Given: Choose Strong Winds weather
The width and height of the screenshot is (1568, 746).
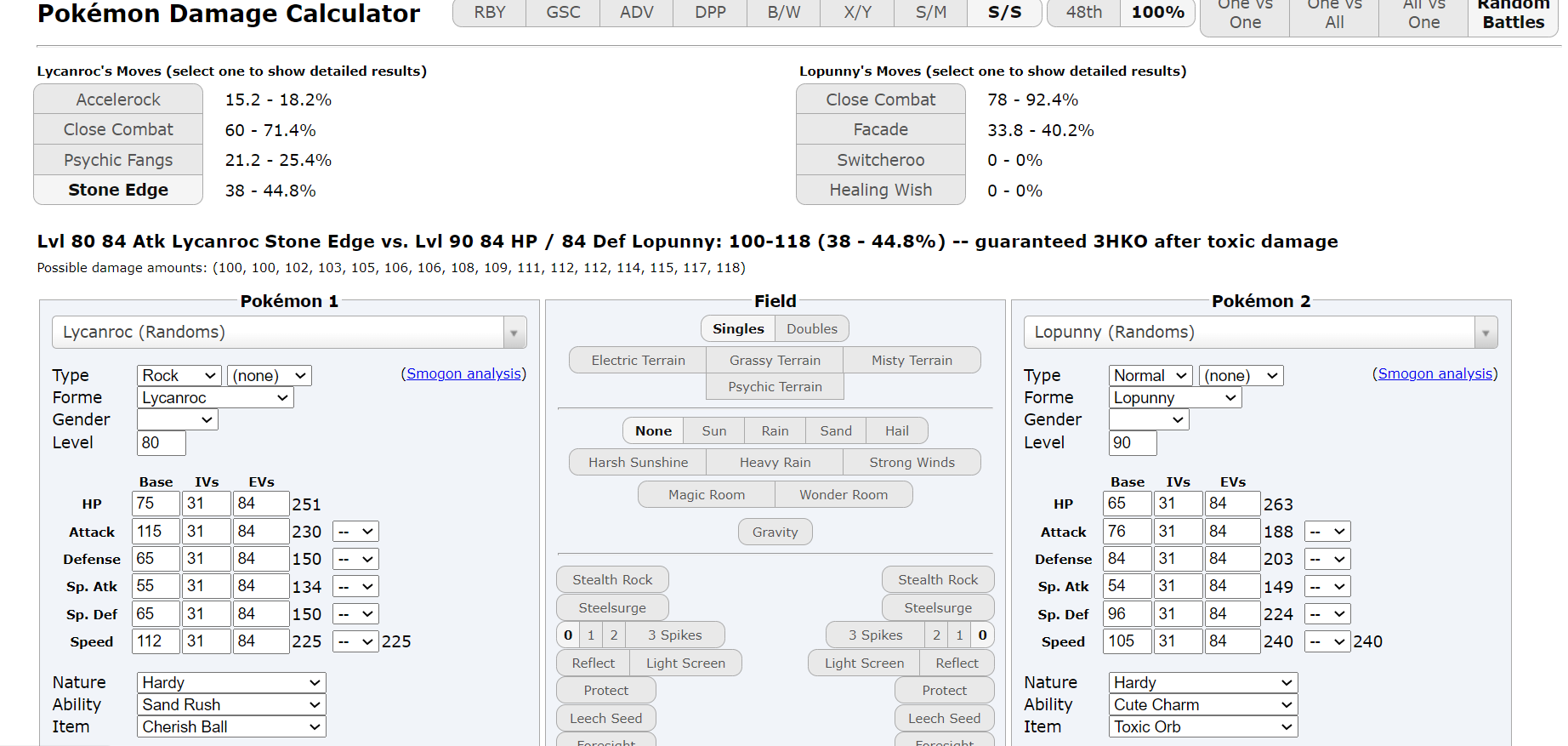Looking at the screenshot, I should click(x=912, y=462).
